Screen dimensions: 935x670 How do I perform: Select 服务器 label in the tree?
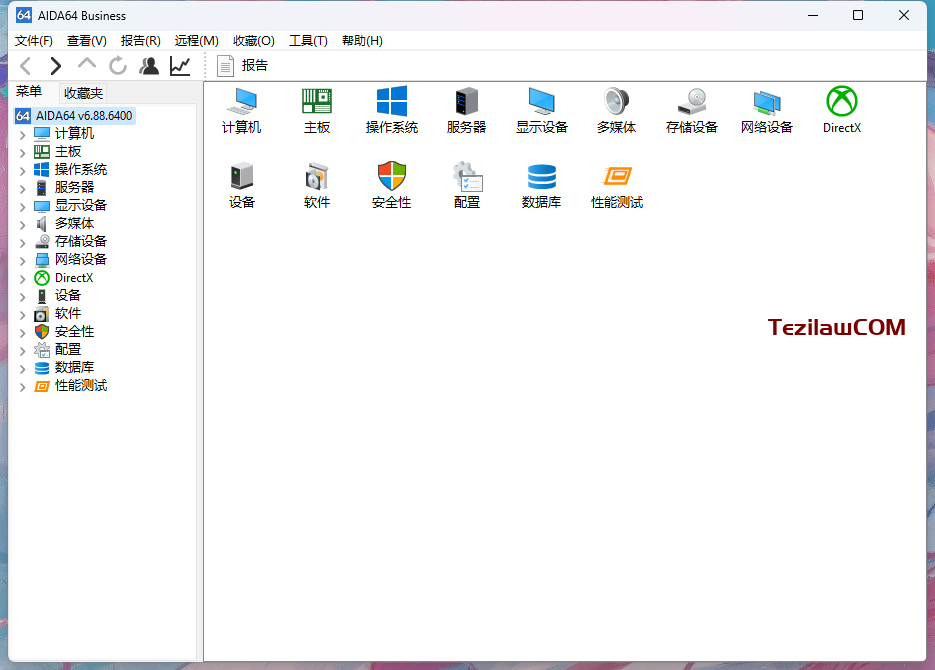point(75,187)
